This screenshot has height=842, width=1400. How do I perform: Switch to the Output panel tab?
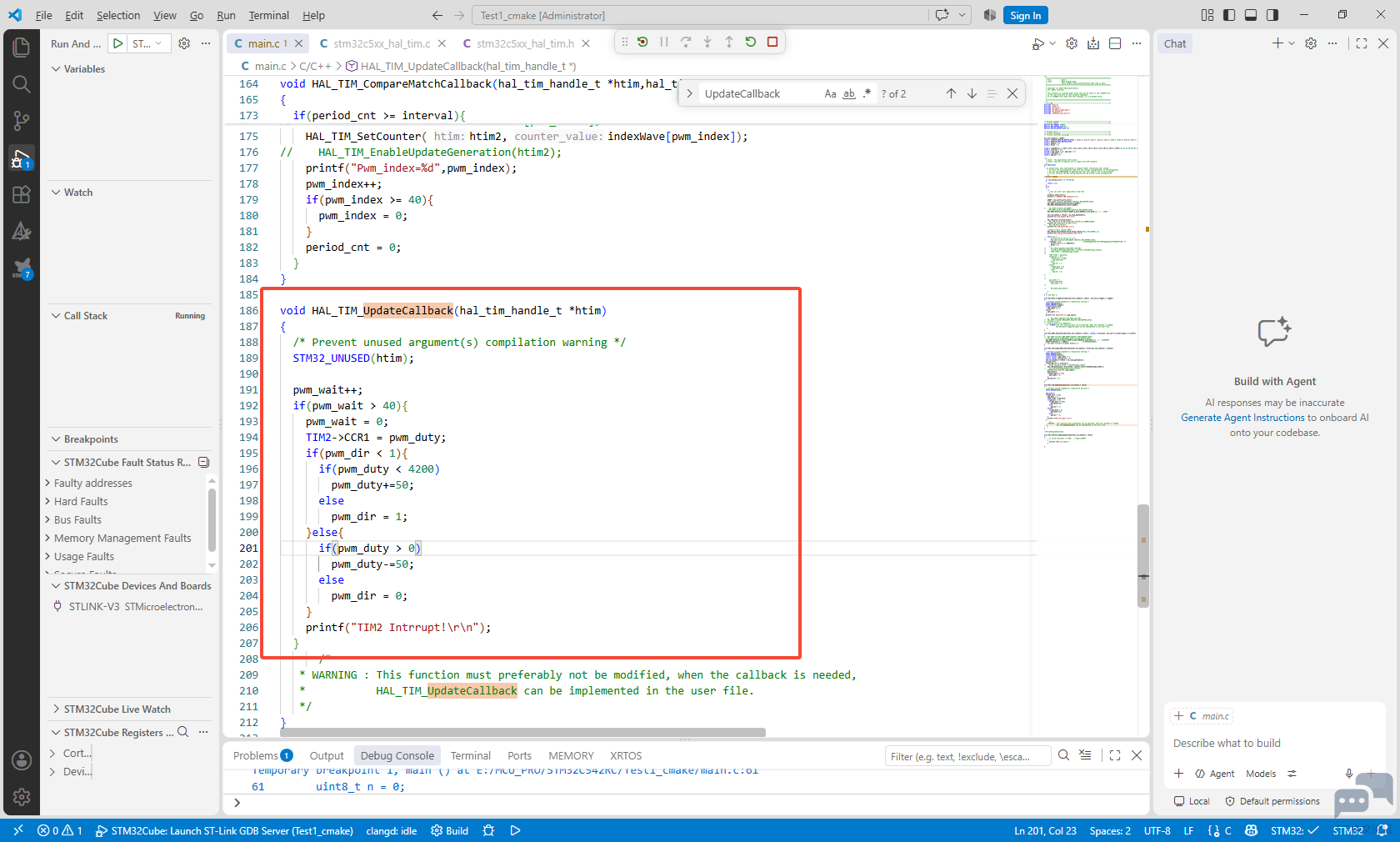[327, 755]
